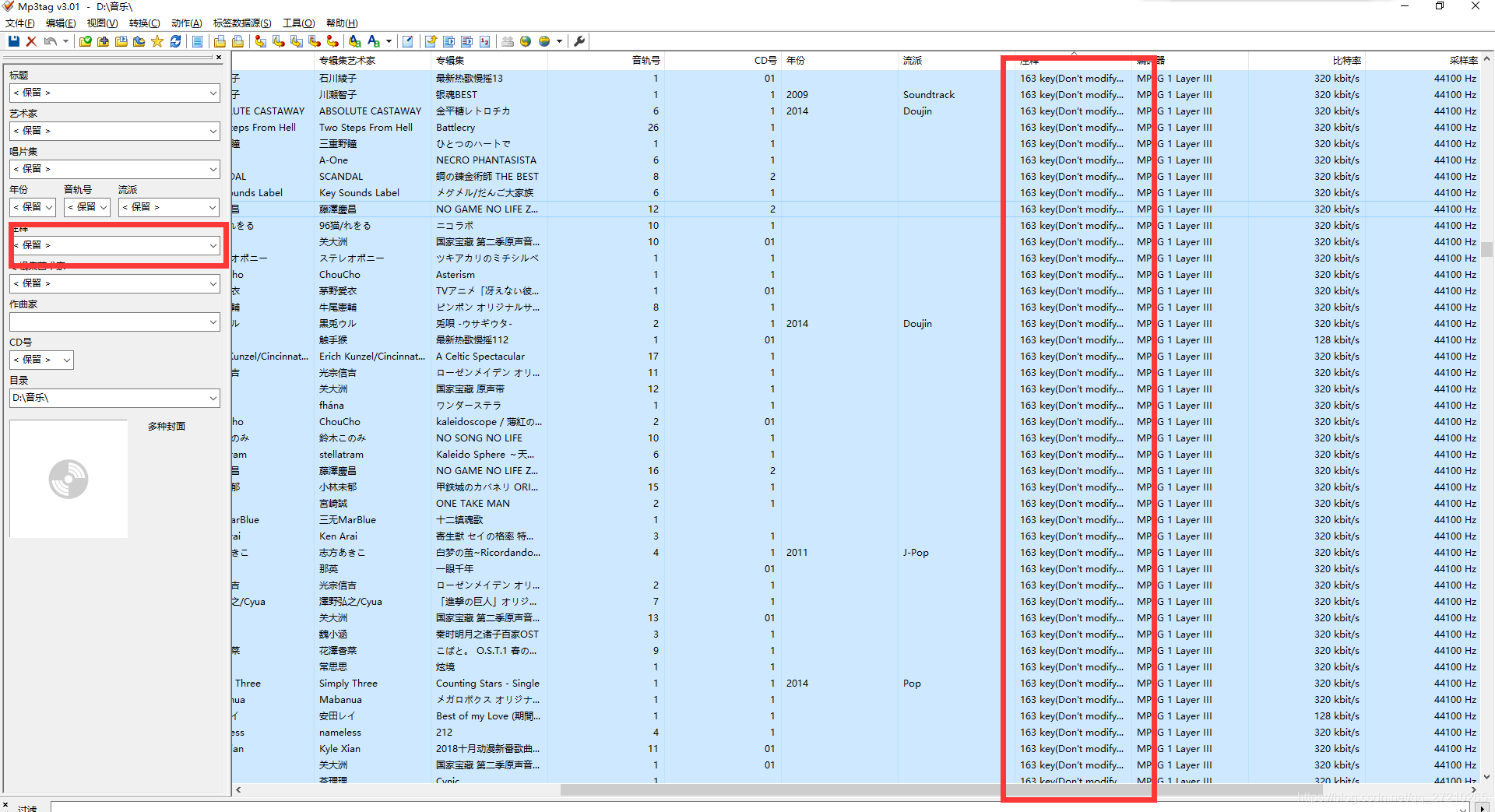The image size is (1495, 812).
Task: Select all files with the list icon
Action: pyautogui.click(x=197, y=41)
